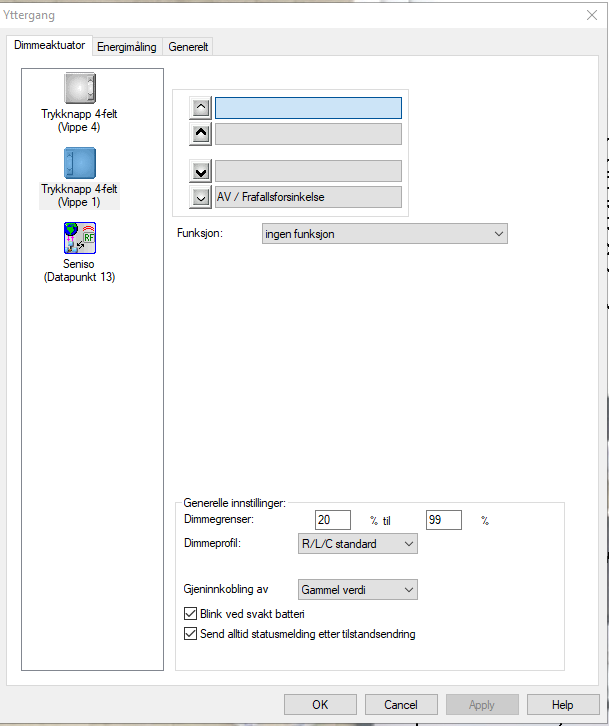Click the bold down-arrow button in the third row
The image size is (609, 726).
202,171
